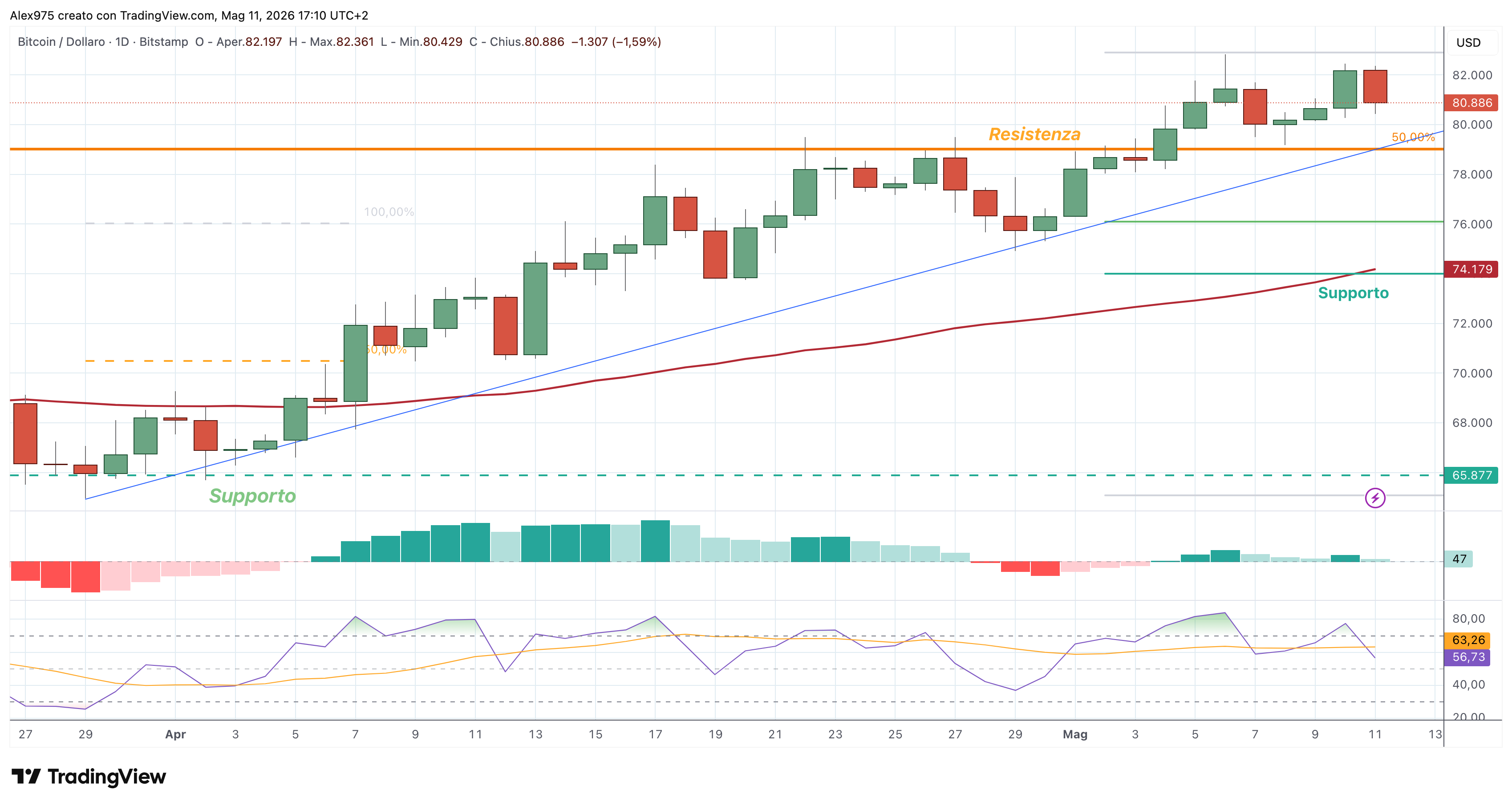This screenshot has width=1512, height=806.
Task: Click the teal Supporto label near 74.000
Action: [1353, 293]
